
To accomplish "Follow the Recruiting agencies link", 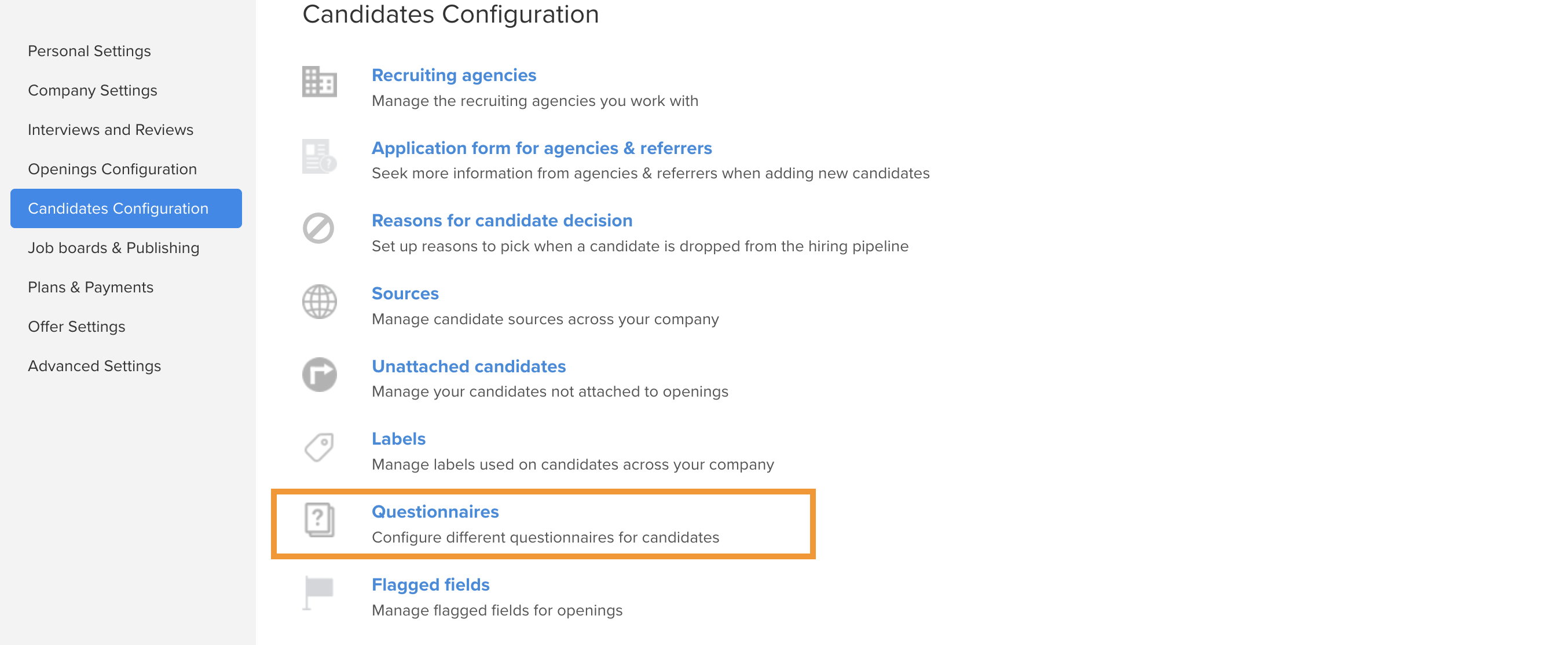I will point(454,75).
